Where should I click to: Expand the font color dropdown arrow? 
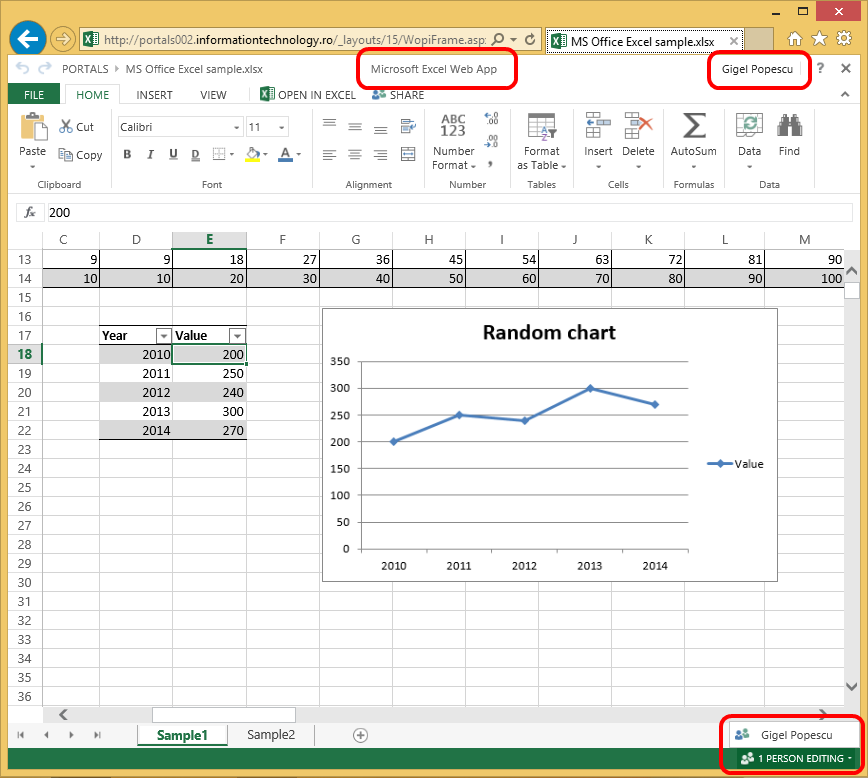pyautogui.click(x=299, y=154)
